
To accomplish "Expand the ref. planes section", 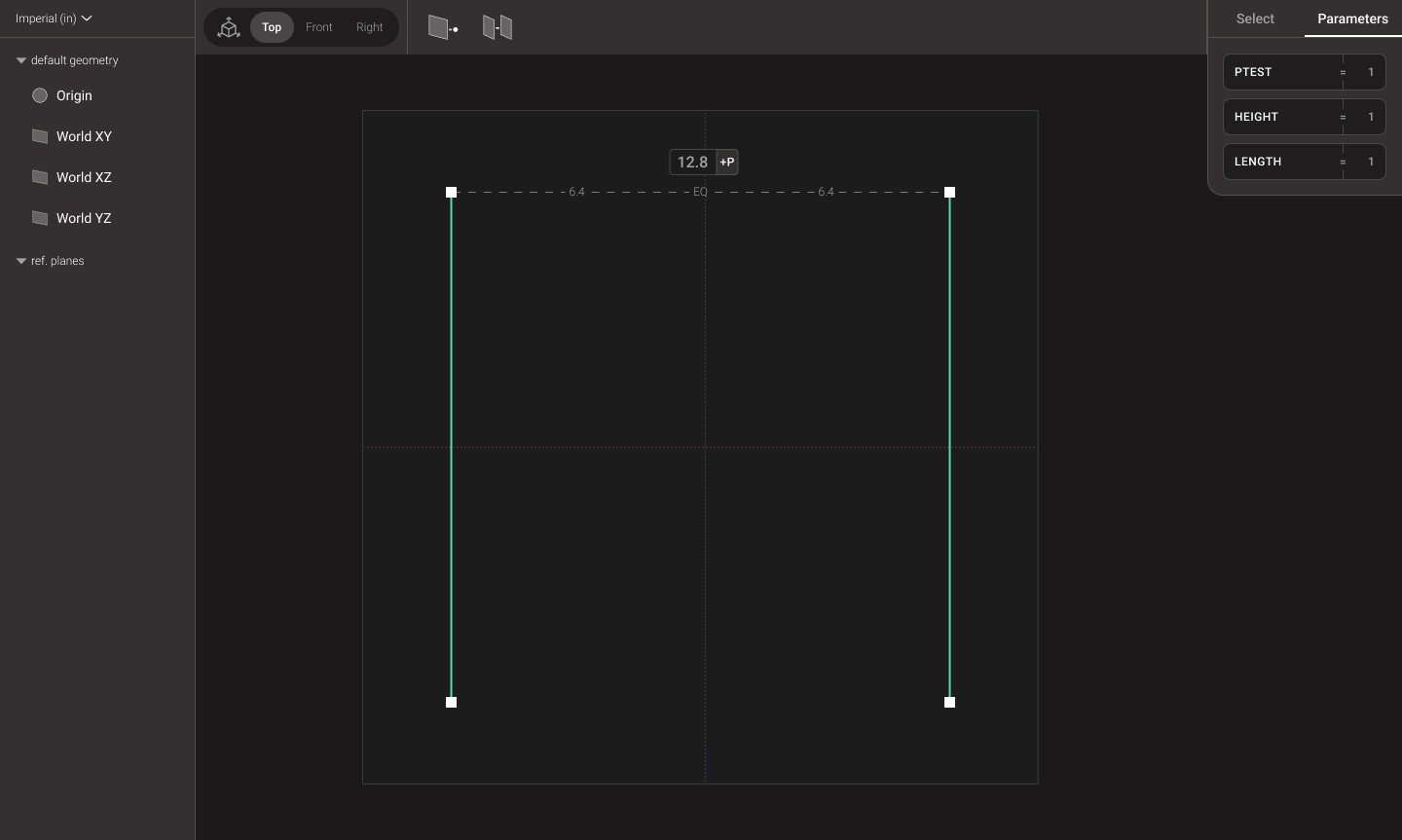I will (x=20, y=261).
